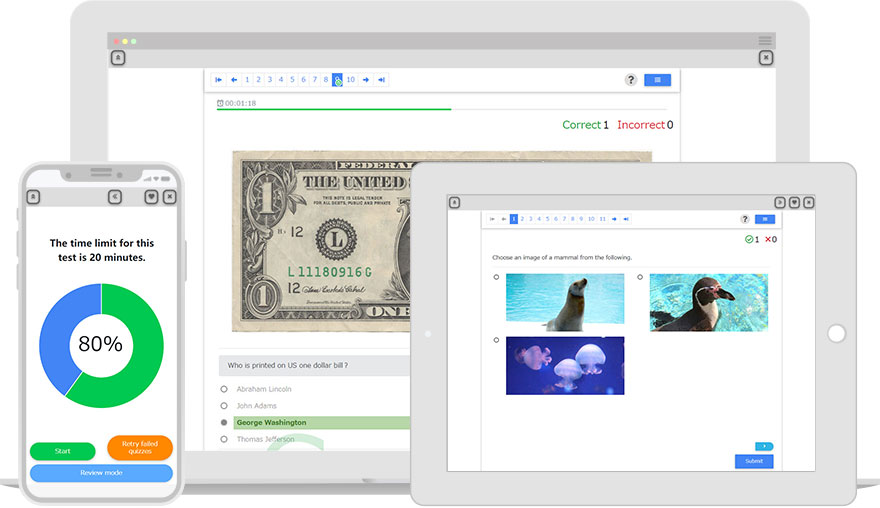The height and width of the screenshot is (508, 880).
Task: Open the blue list menu on laptop quiz
Action: pyautogui.click(x=657, y=80)
